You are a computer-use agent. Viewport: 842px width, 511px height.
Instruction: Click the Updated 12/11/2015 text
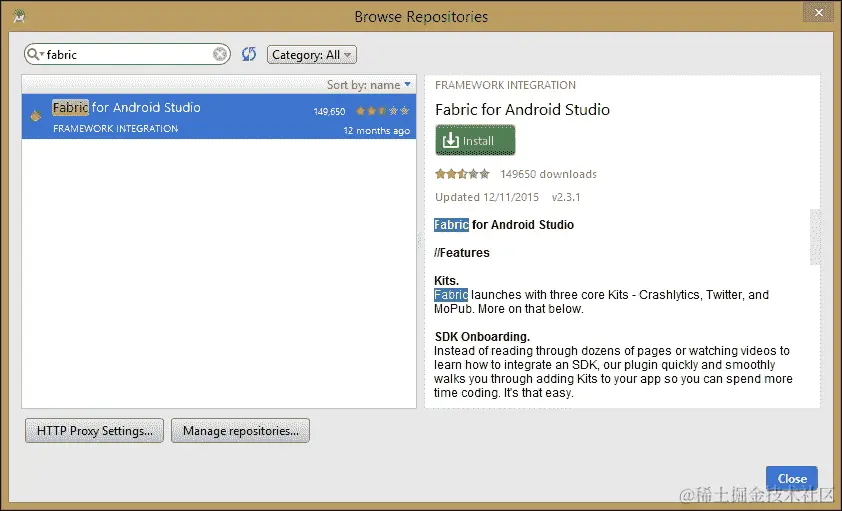[487, 197]
